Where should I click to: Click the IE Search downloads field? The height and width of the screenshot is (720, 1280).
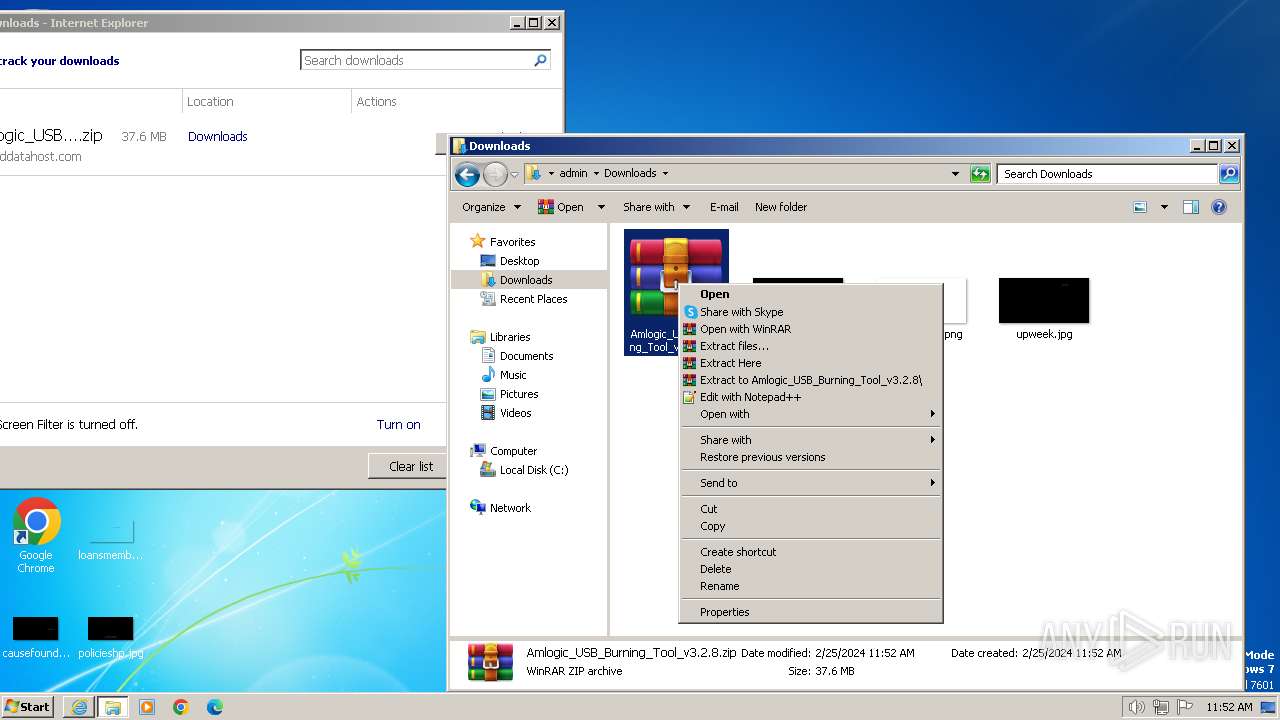coord(416,60)
